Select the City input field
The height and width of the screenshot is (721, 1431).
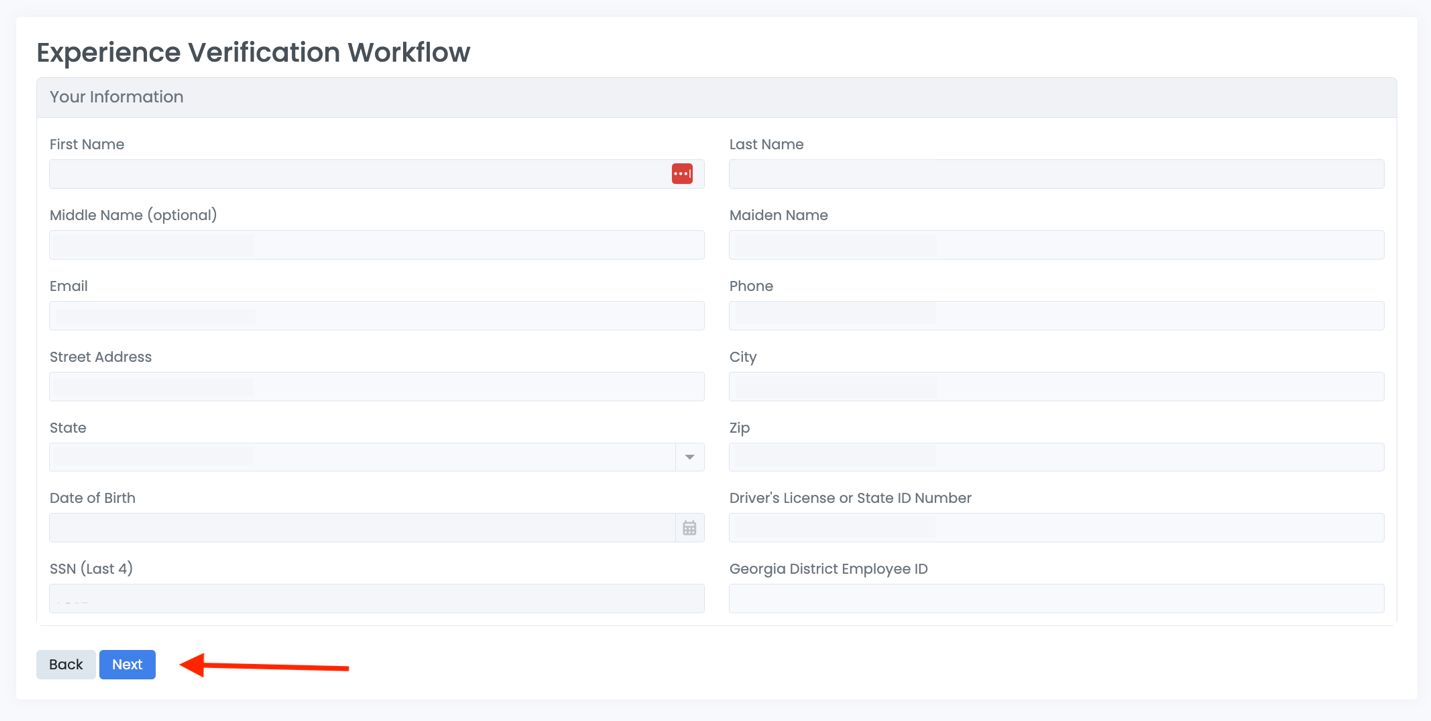[1055, 386]
